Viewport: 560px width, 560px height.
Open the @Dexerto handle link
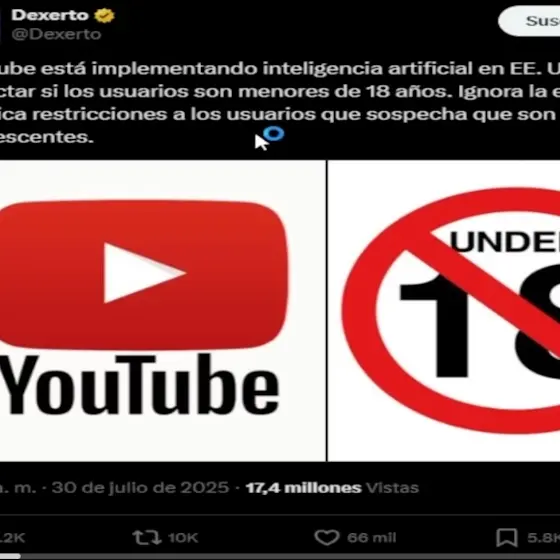(56, 34)
